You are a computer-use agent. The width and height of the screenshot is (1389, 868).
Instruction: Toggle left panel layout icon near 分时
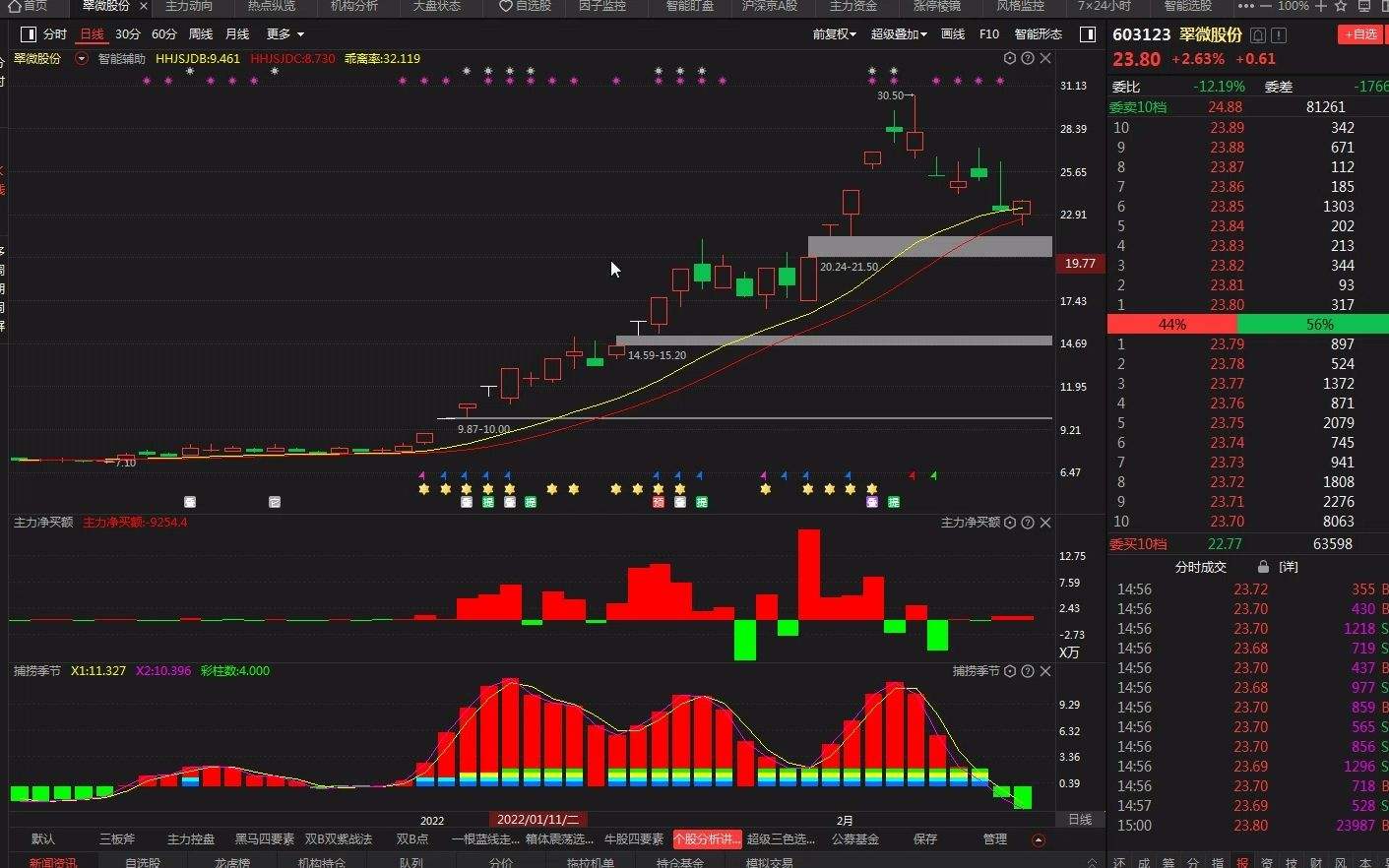(x=29, y=34)
